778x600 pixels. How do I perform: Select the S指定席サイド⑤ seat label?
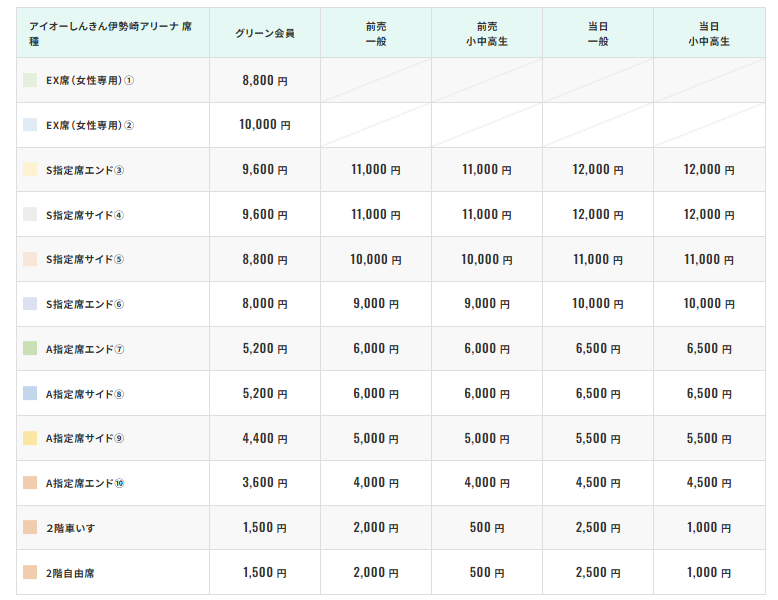tap(85, 259)
